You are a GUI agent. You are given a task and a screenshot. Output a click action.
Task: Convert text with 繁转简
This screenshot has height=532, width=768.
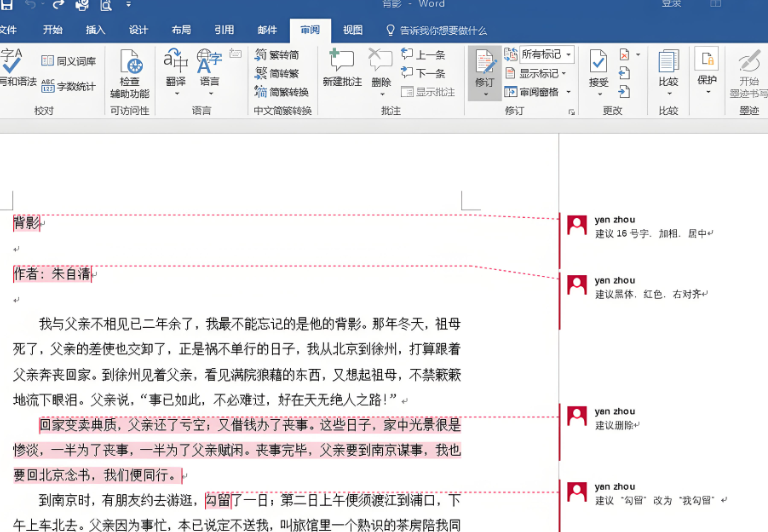(276, 55)
